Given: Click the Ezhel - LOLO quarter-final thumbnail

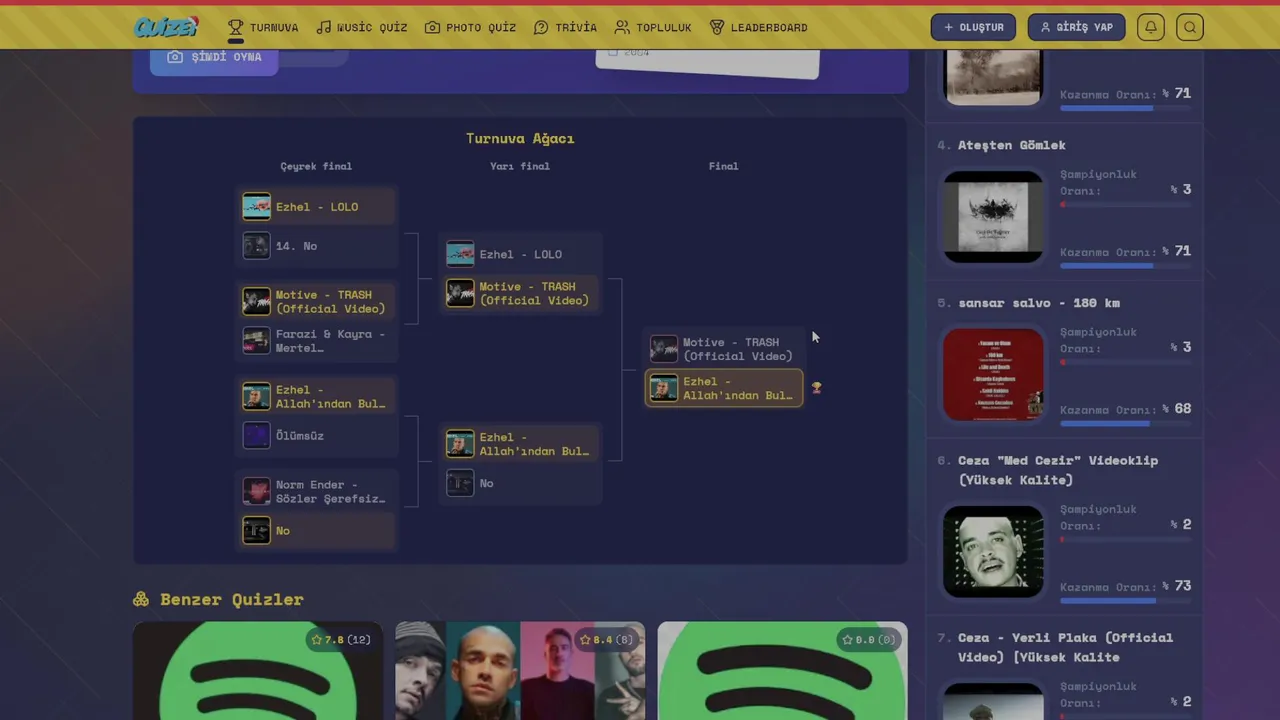Looking at the screenshot, I should 257,207.
